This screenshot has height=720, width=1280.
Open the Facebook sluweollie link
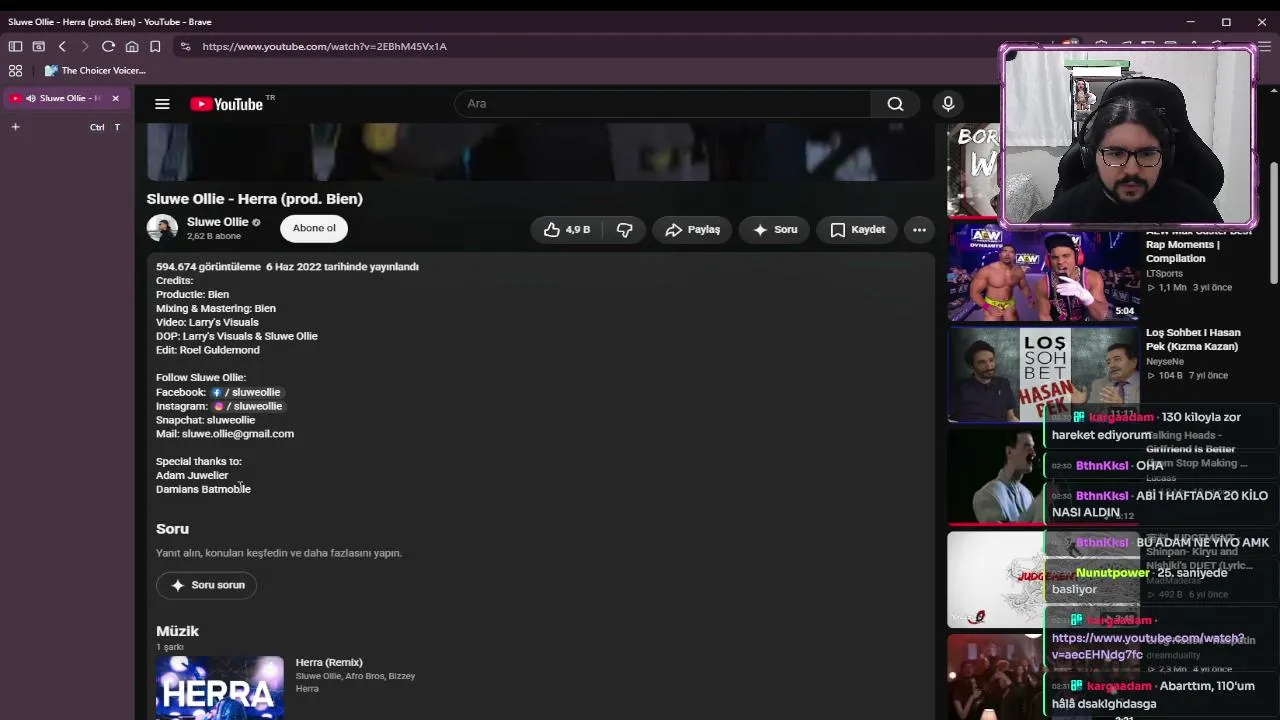246,392
